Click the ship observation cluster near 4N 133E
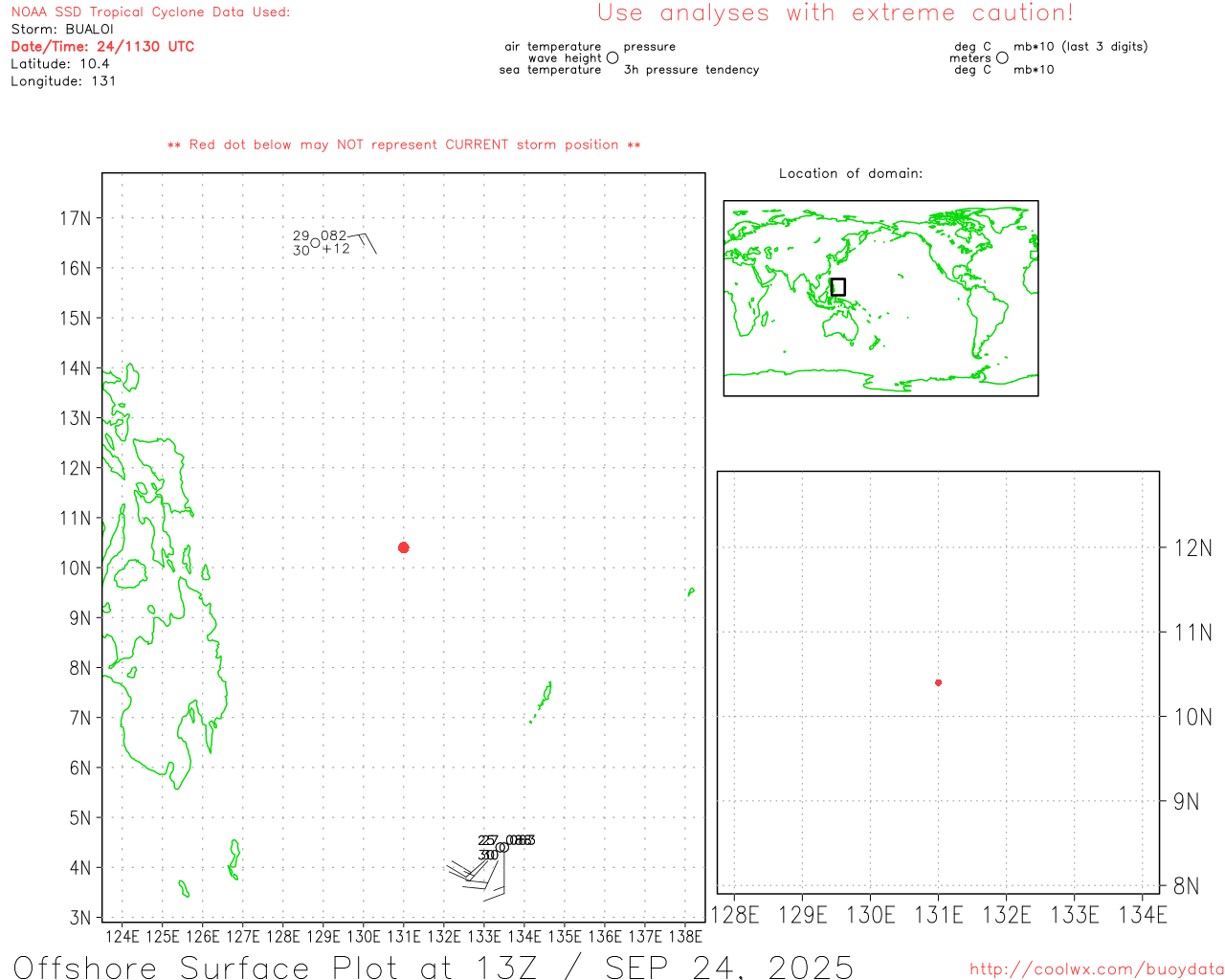The height and width of the screenshot is (980, 1225). pos(490,865)
